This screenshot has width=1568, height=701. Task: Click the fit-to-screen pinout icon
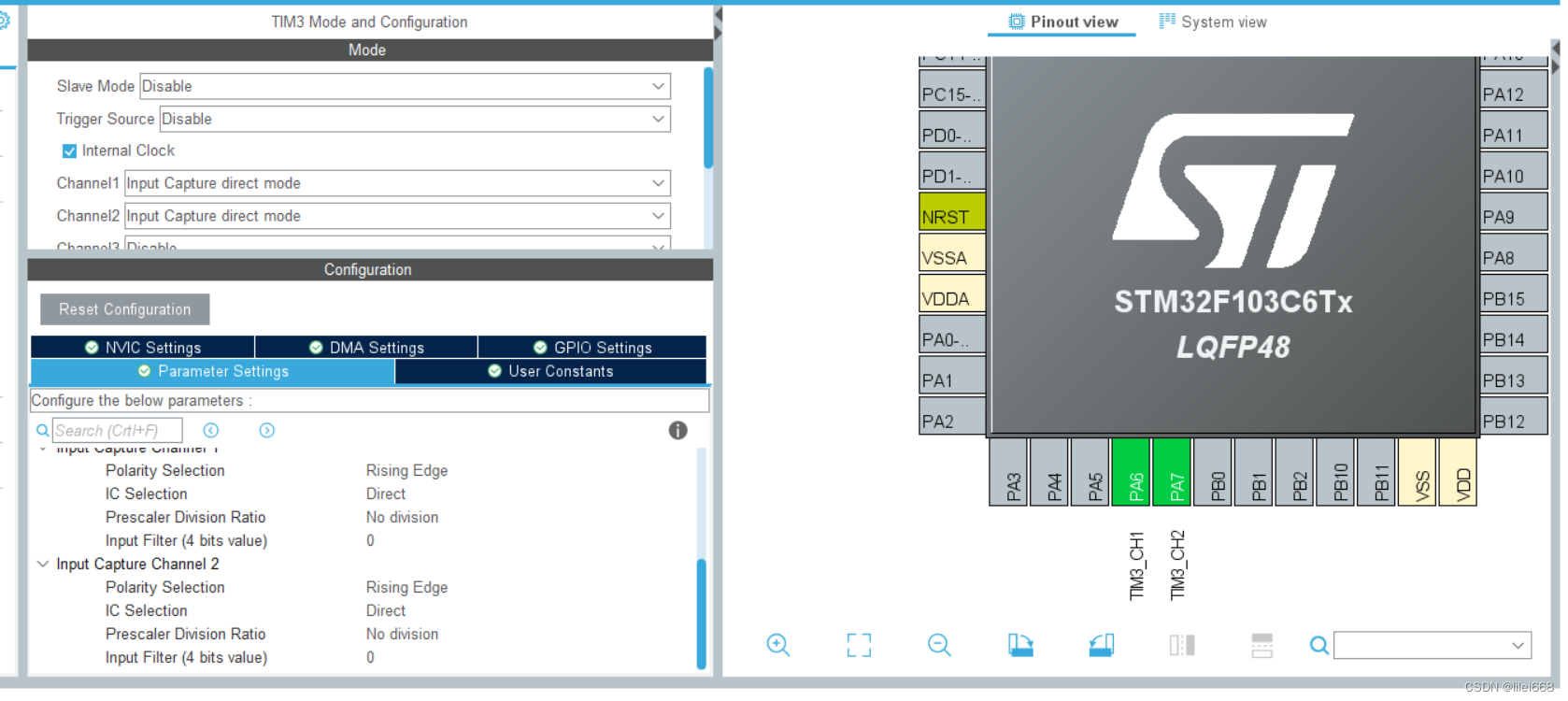point(859,645)
